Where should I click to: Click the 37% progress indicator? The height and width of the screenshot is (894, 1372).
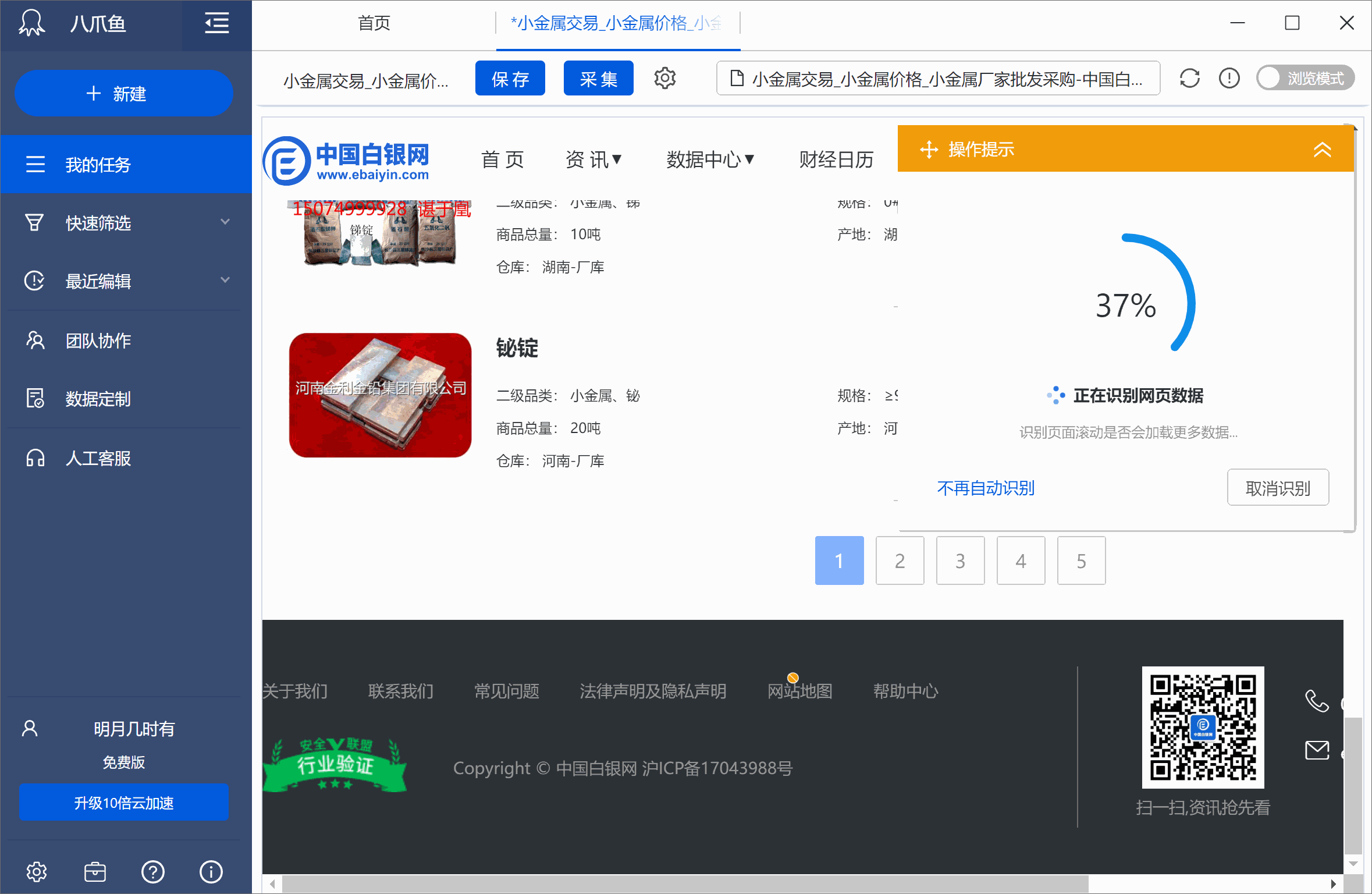coord(1126,305)
